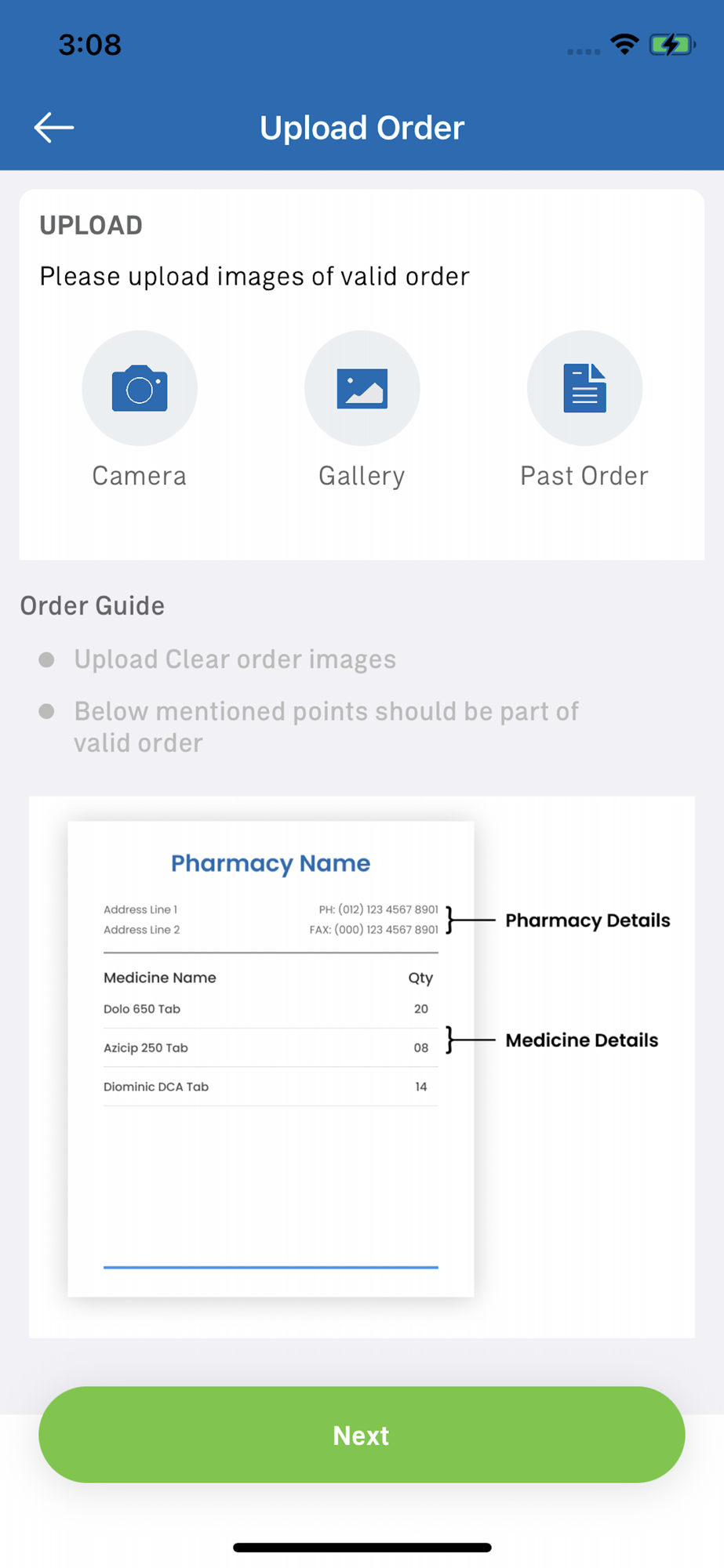Tap the Pharmacy Details annotation label
The width and height of the screenshot is (724, 1568).
(588, 920)
